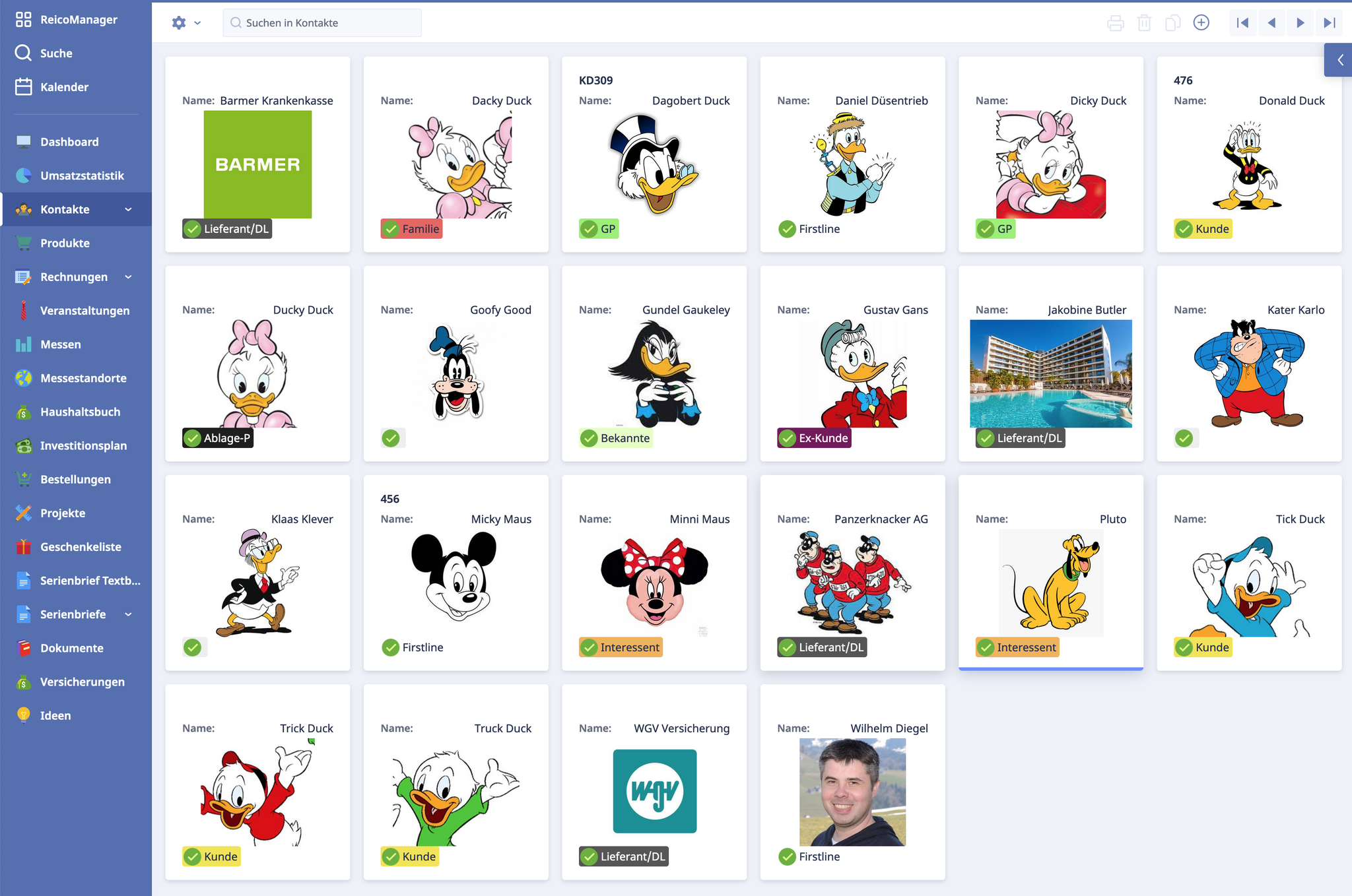Image resolution: width=1352 pixels, height=896 pixels.
Task: Click the print icon in toolbar
Action: coord(1116,23)
